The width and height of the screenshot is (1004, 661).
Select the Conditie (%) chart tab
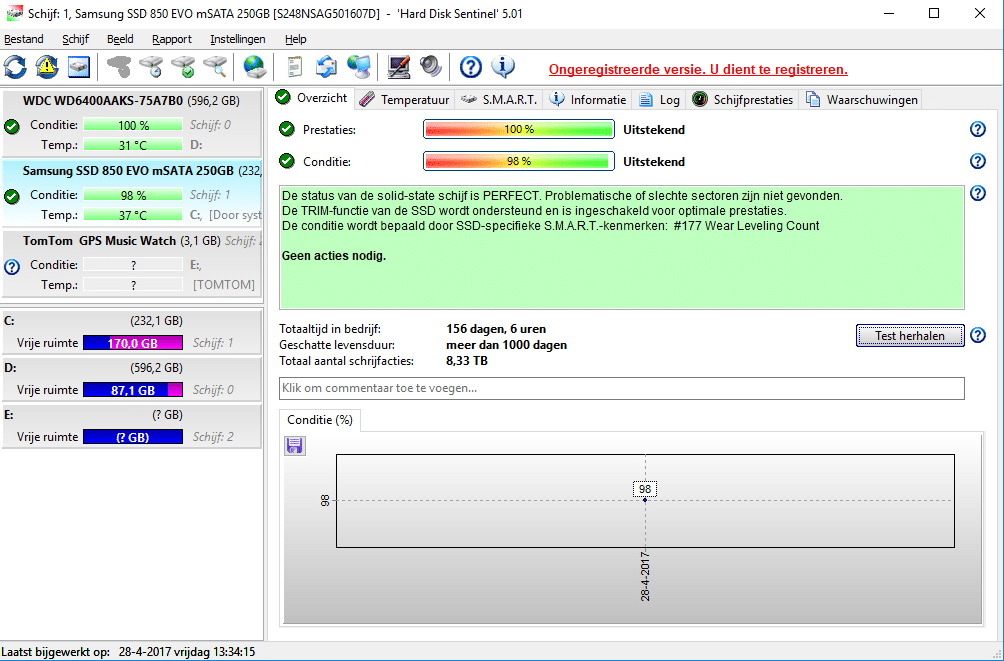(x=320, y=420)
